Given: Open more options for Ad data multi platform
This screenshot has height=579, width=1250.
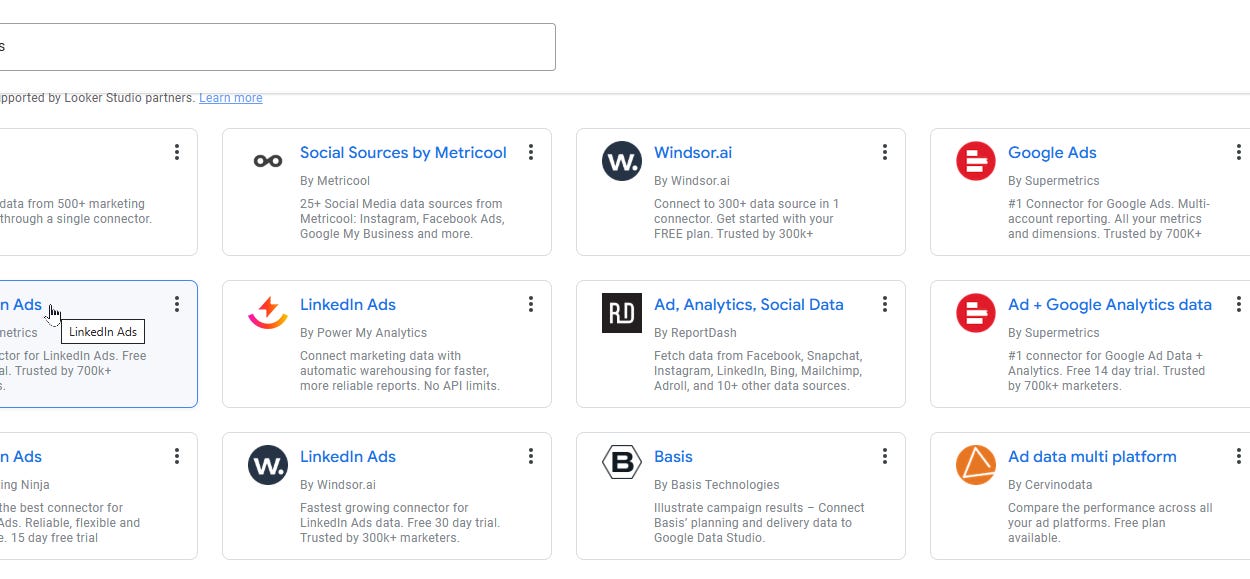Looking at the screenshot, I should click(1239, 456).
